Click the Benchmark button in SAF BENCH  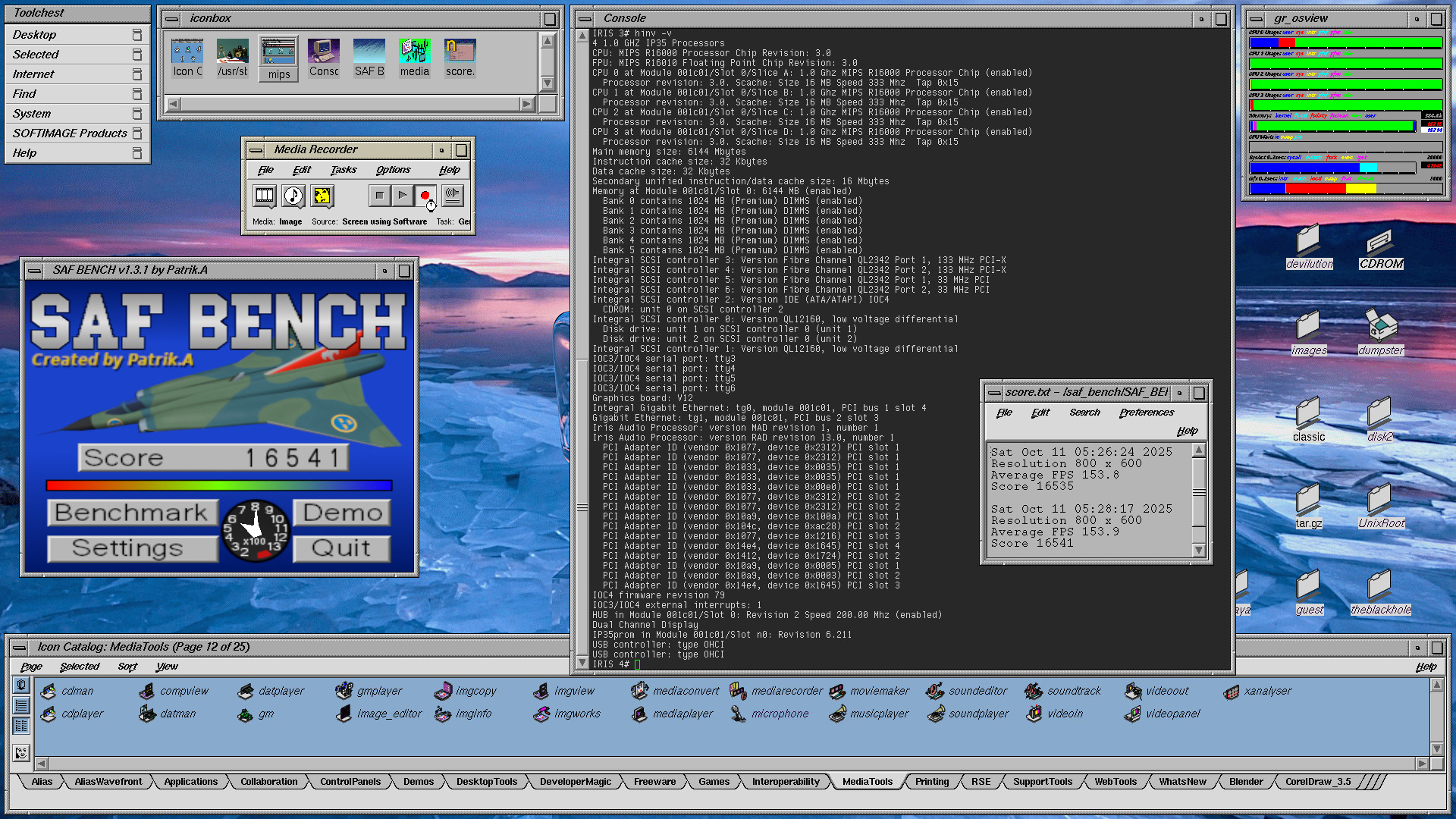click(132, 513)
